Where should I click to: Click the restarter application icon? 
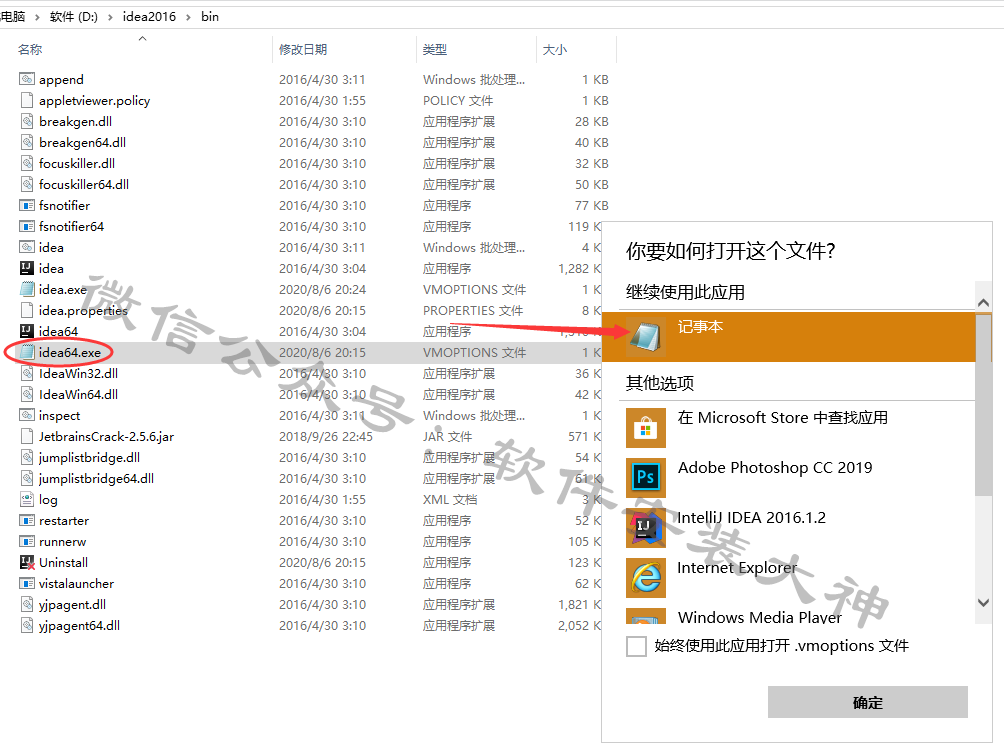coord(27,521)
